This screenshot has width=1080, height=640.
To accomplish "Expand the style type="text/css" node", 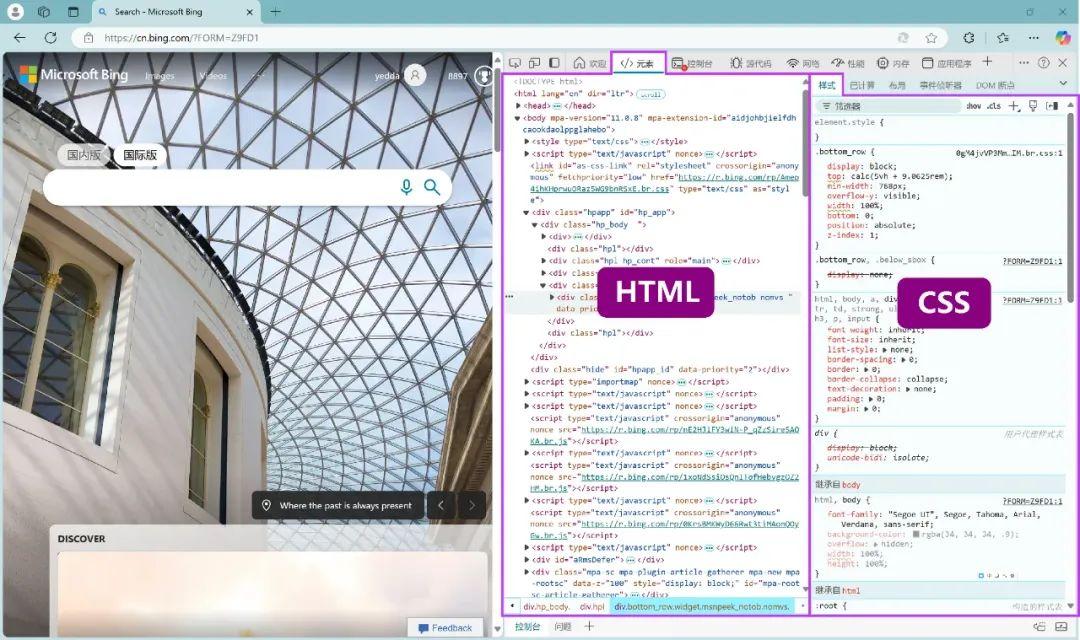I will (527, 142).
